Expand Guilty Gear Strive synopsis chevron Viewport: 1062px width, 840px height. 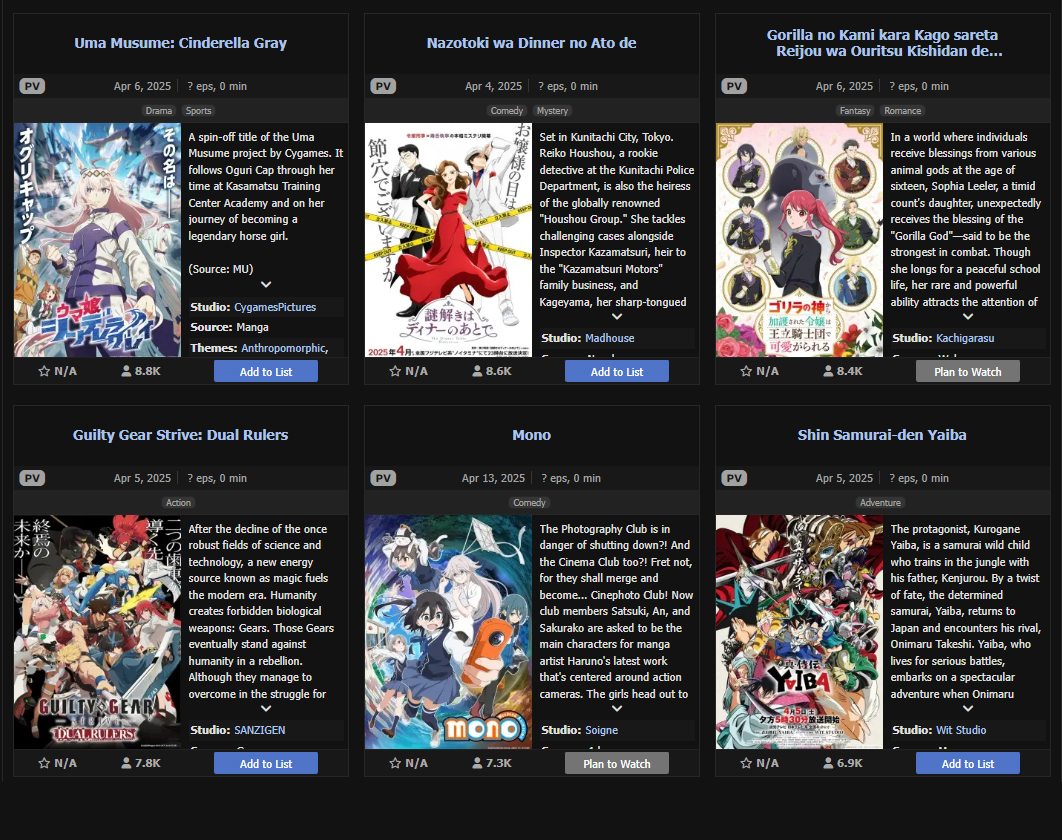point(266,709)
